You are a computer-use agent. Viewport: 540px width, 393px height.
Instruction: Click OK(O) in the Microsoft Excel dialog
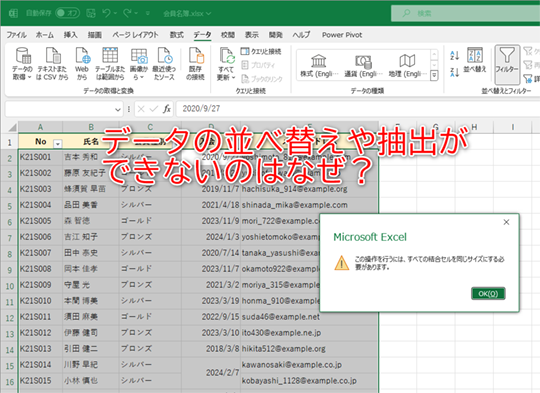[x=488, y=293]
